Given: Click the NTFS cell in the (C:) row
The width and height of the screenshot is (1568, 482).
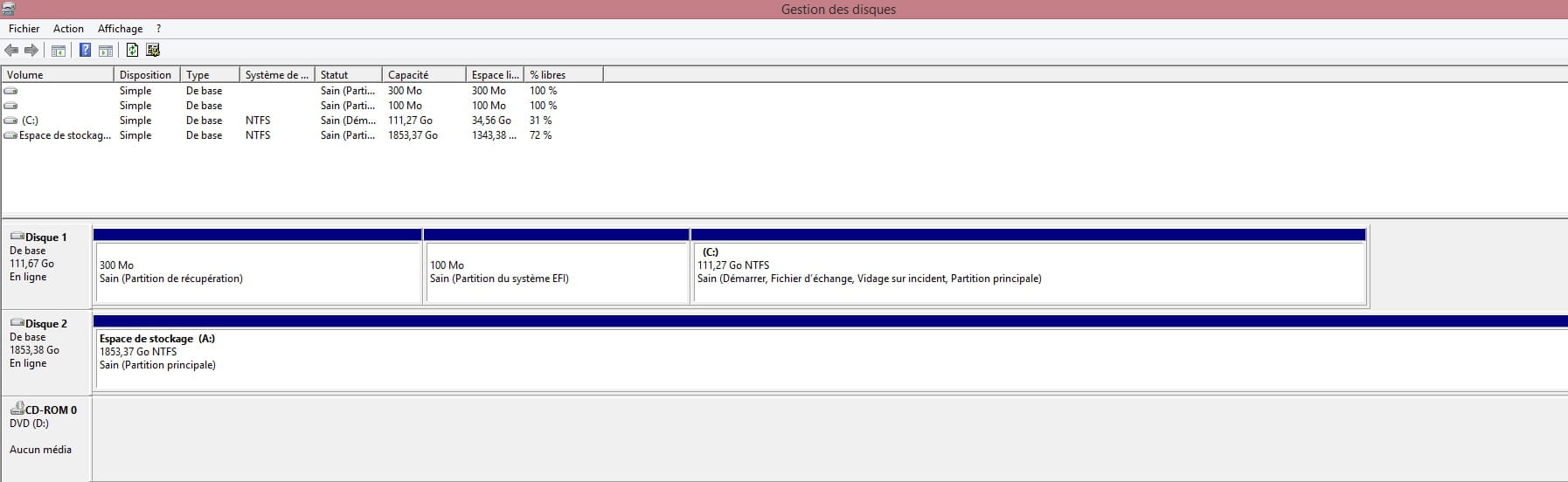Looking at the screenshot, I should 258,120.
